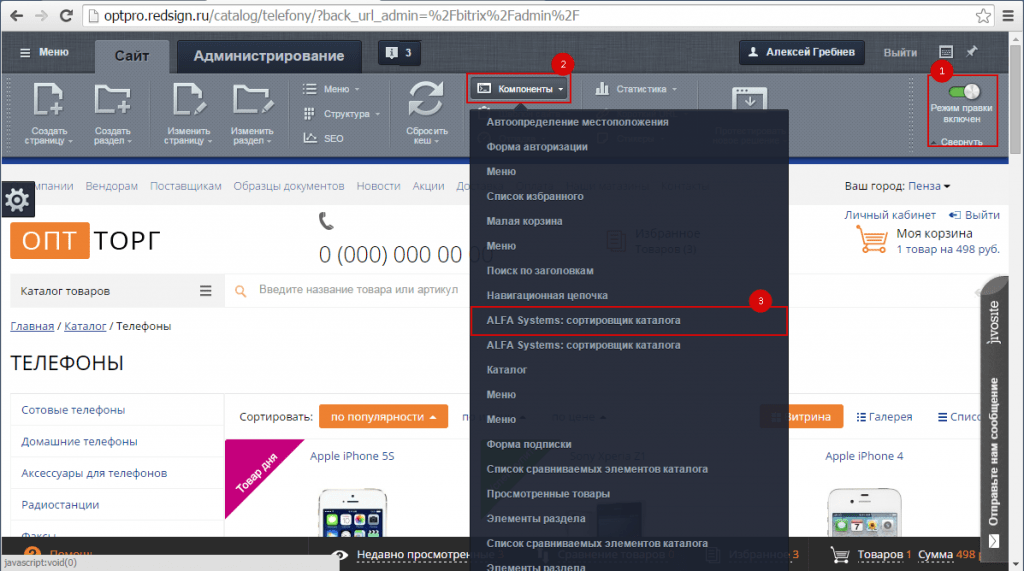Open the Личный кабинет link

889,215
